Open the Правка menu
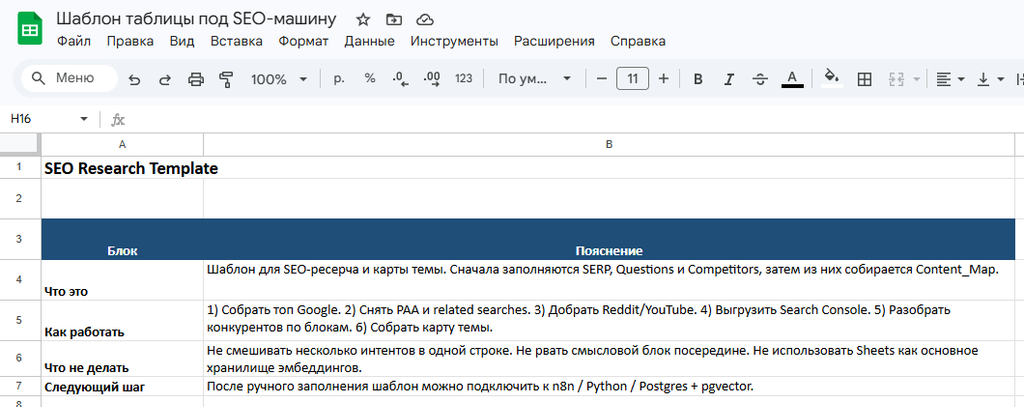The width and height of the screenshot is (1024, 407). 130,41
